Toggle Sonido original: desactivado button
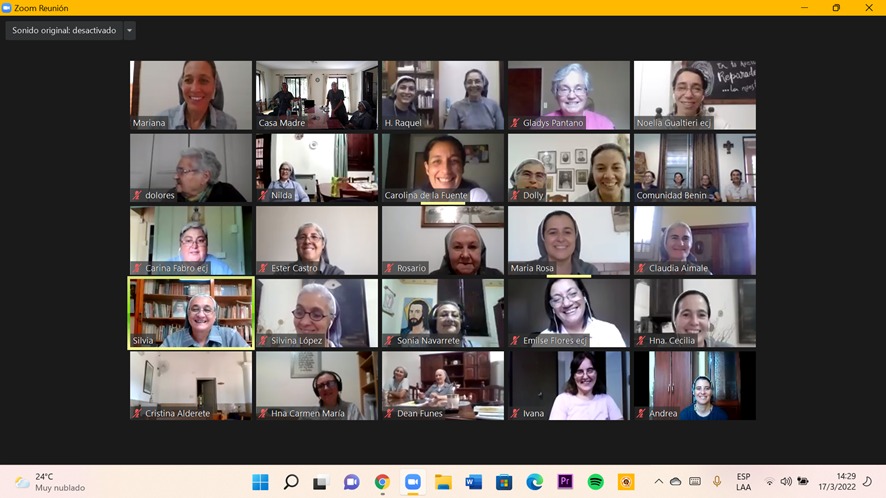 coord(64,31)
